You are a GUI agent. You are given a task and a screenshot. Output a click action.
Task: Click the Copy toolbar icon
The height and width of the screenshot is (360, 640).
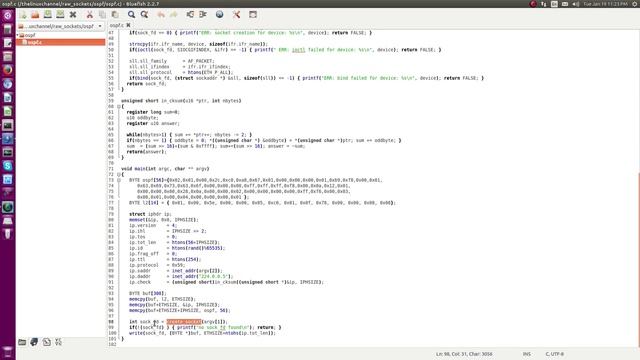click(x=102, y=15)
